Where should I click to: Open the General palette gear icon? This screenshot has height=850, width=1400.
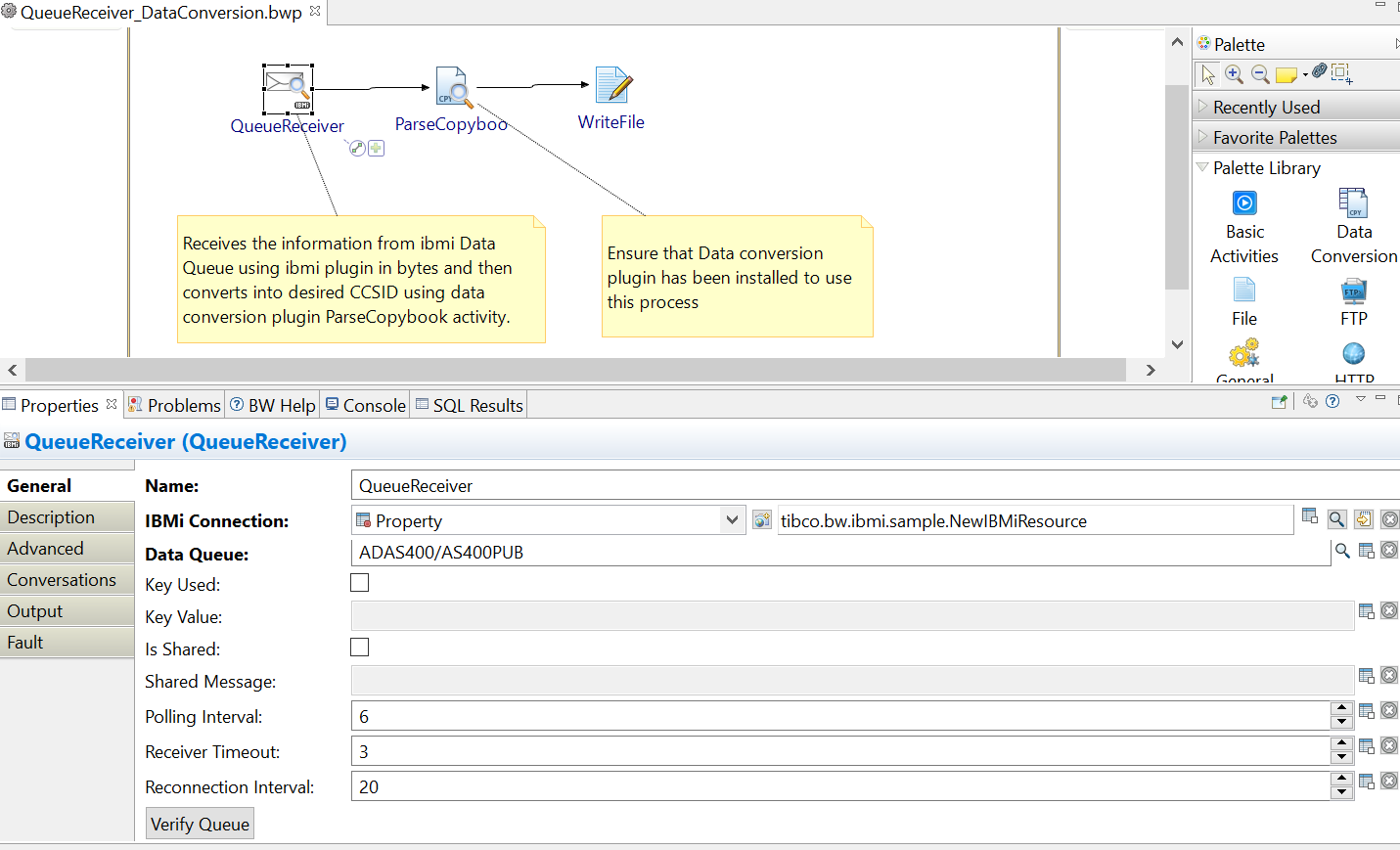click(1244, 354)
